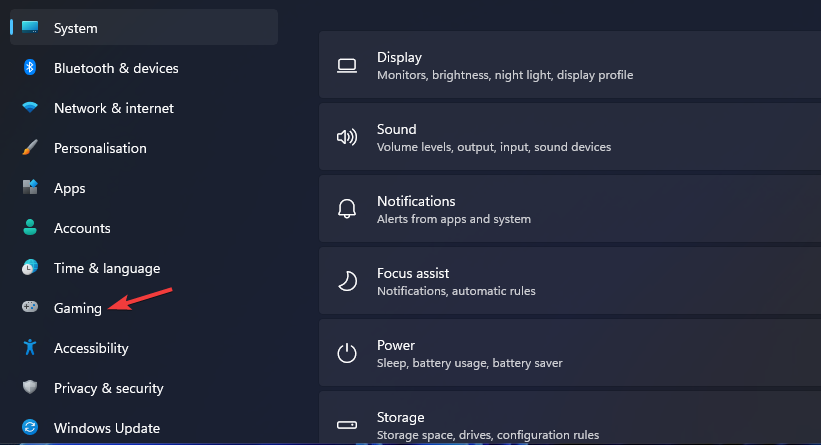Image resolution: width=821 pixels, height=445 pixels.
Task: Open Display settings panel
Action: (x=569, y=66)
